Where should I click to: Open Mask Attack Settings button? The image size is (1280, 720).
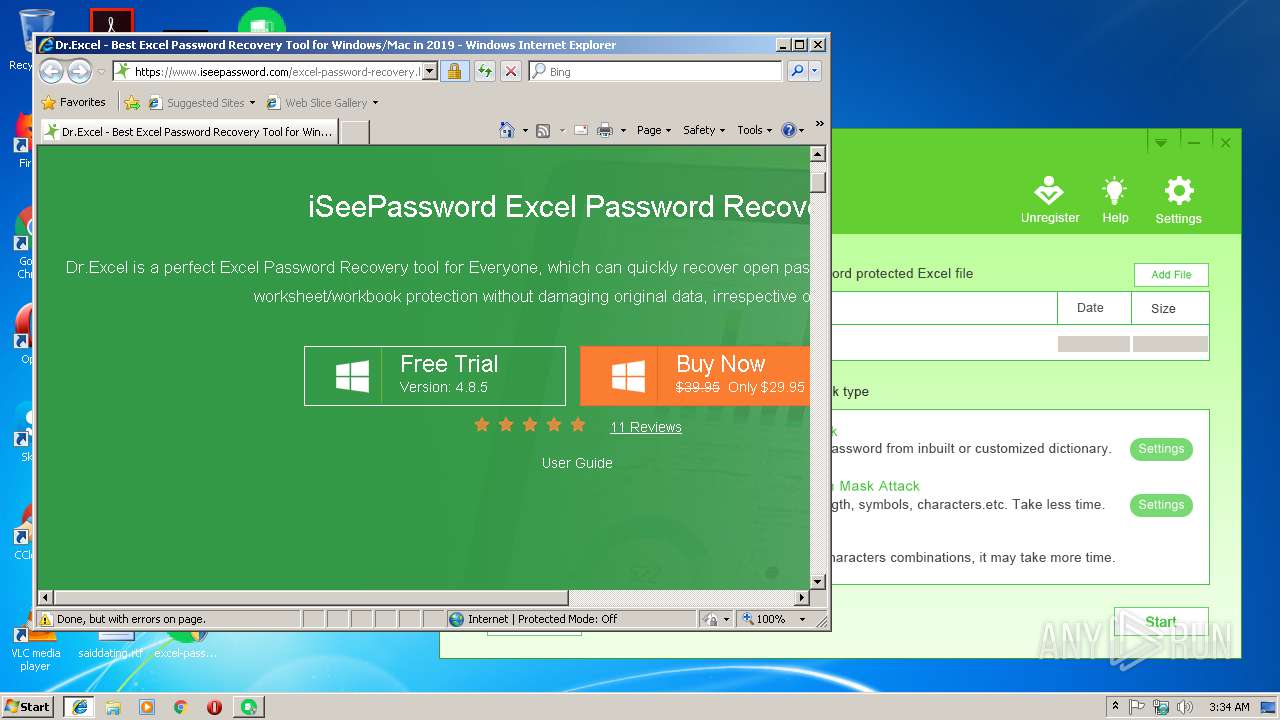coord(1161,505)
